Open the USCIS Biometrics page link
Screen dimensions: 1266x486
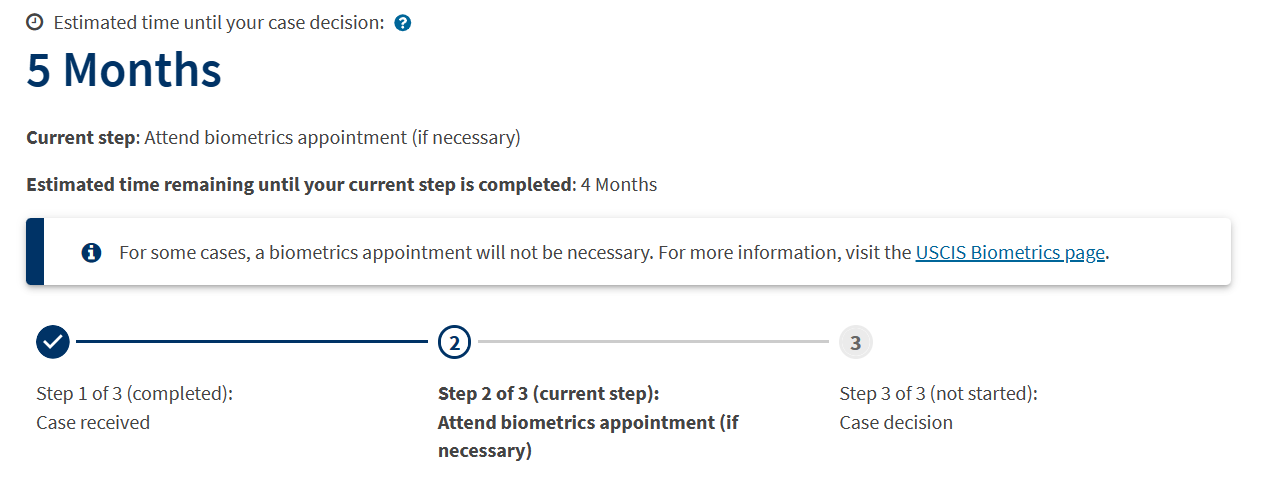coord(1010,253)
